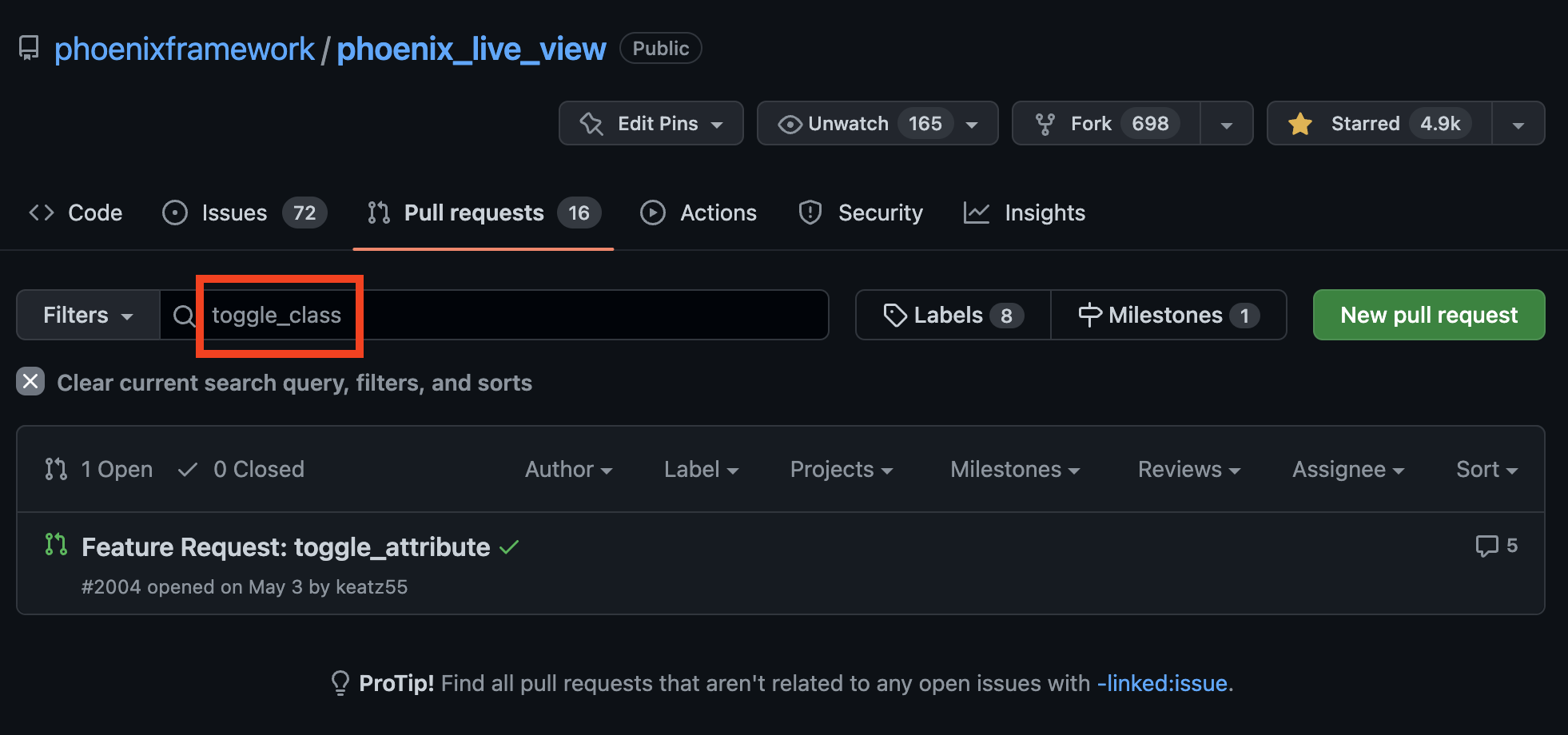This screenshot has height=735, width=1568.
Task: Toggle the Starred button
Action: [x=1379, y=123]
